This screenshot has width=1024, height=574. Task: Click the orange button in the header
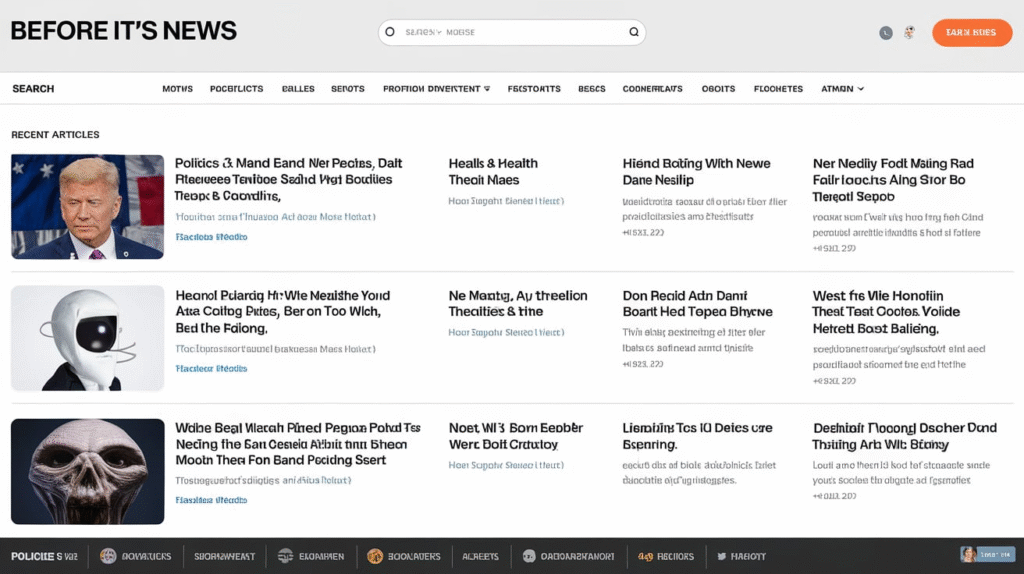click(972, 33)
